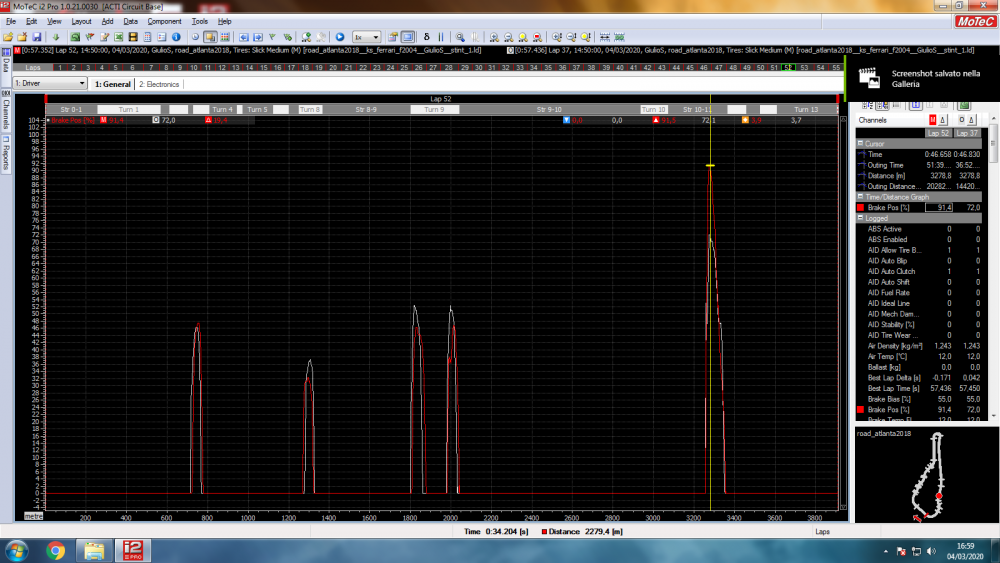This screenshot has height=563, width=1000.
Task: Click the magnifier icon next to the vertical bars
Action: 460,37
